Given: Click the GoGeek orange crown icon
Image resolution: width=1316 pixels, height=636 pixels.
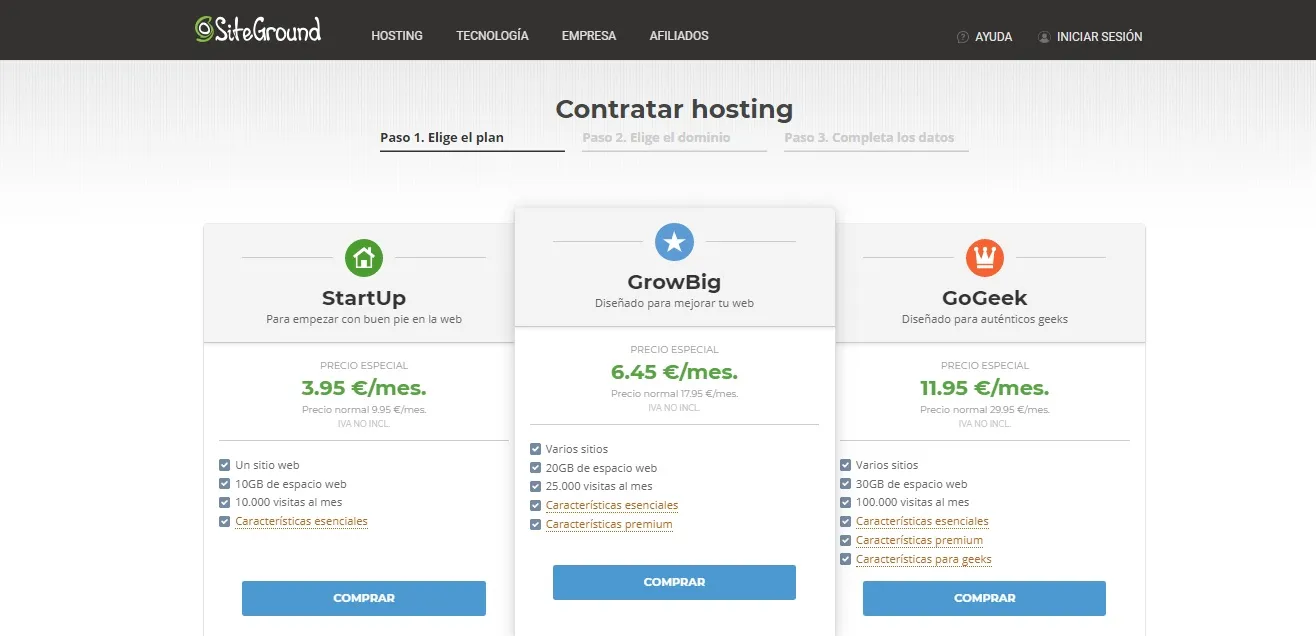Looking at the screenshot, I should pyautogui.click(x=985, y=258).
